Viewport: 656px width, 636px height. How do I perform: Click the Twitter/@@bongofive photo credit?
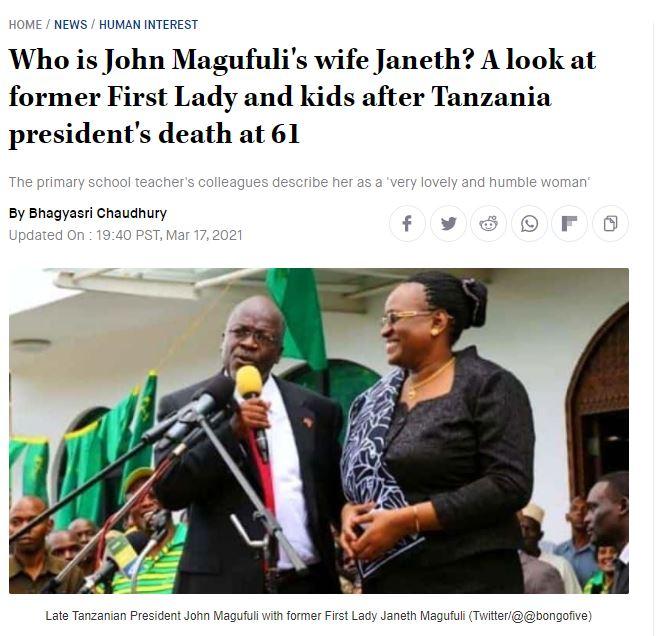coord(530,616)
